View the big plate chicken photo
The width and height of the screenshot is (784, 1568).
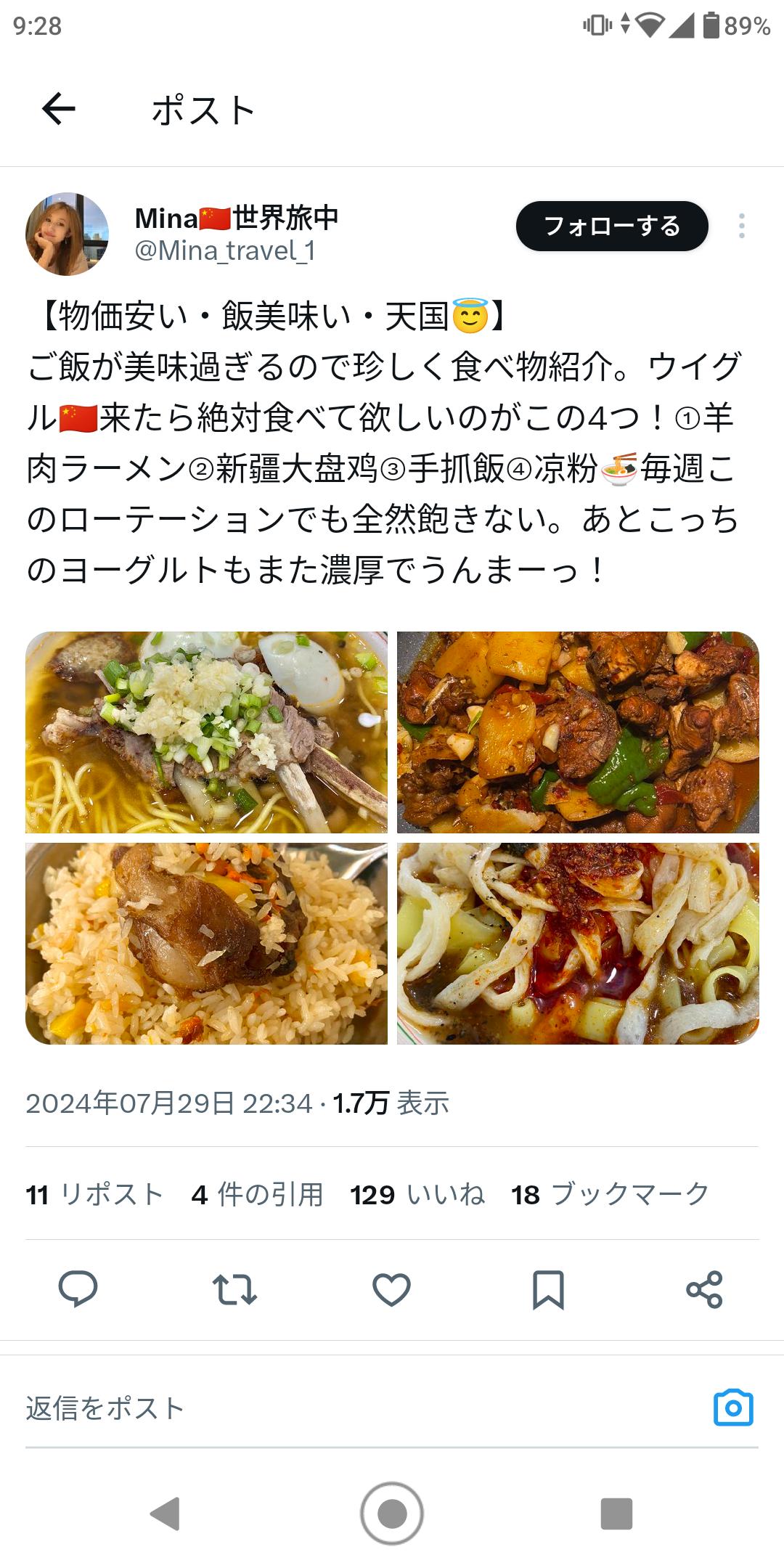578,732
